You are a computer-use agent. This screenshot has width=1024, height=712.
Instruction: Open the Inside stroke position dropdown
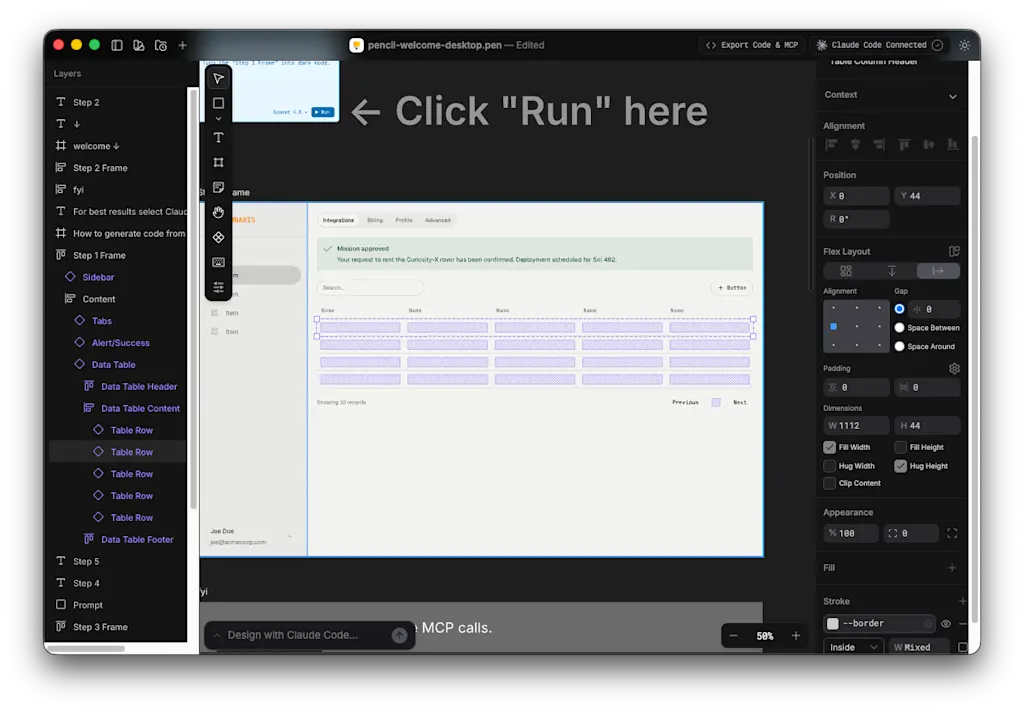click(853, 647)
